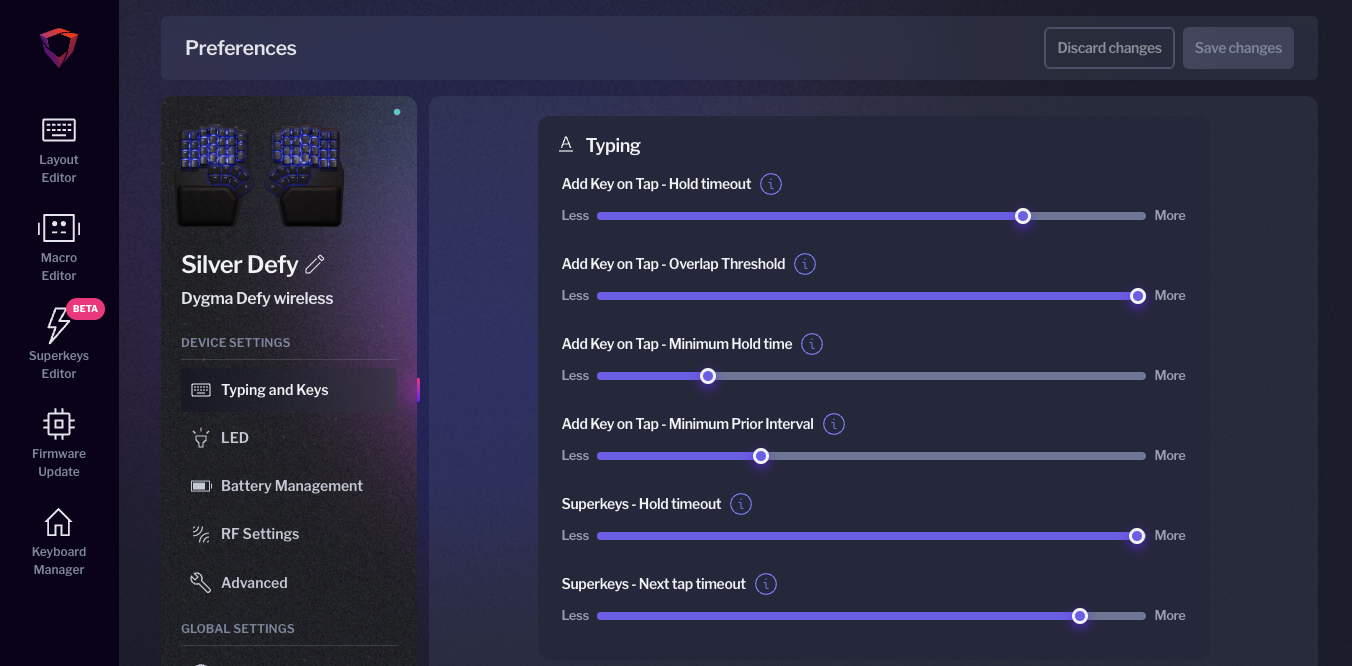Show info for Minimum Prior Interval
The width and height of the screenshot is (1352, 666).
pos(834,424)
